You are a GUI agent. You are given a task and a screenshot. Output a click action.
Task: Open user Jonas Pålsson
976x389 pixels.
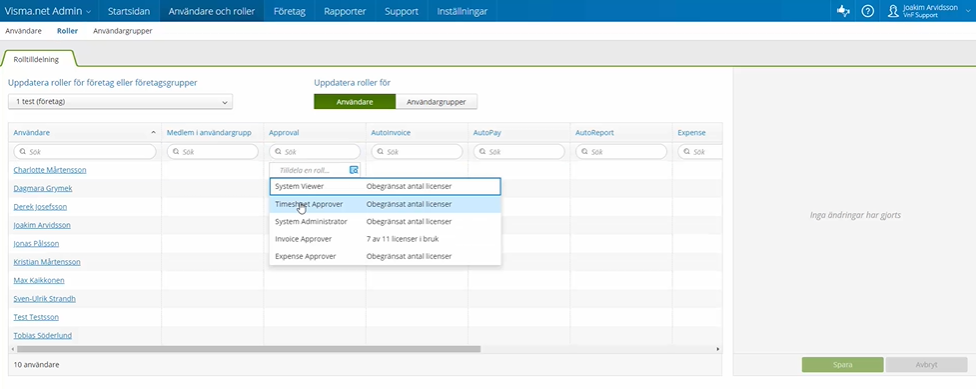point(36,243)
